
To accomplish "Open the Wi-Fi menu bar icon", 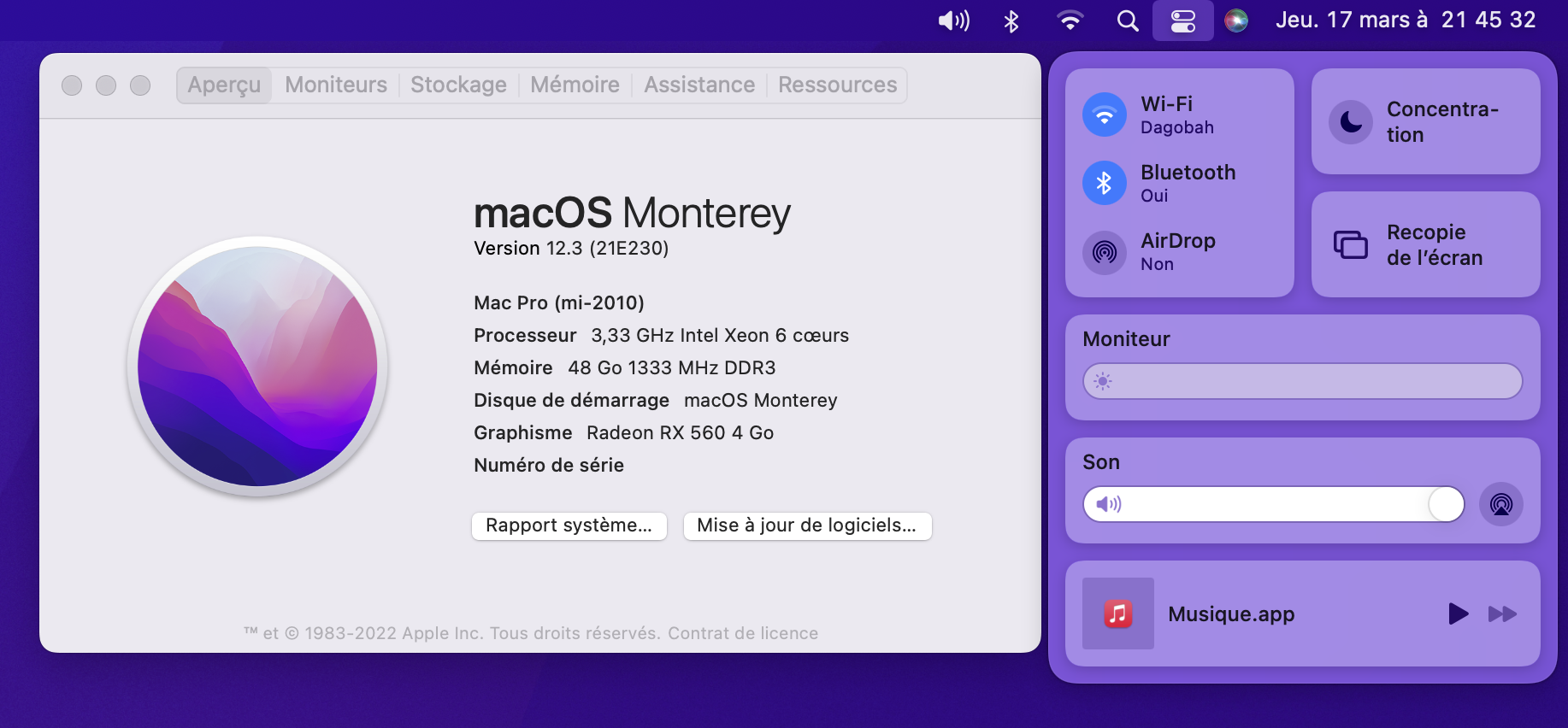I will pyautogui.click(x=1070, y=21).
